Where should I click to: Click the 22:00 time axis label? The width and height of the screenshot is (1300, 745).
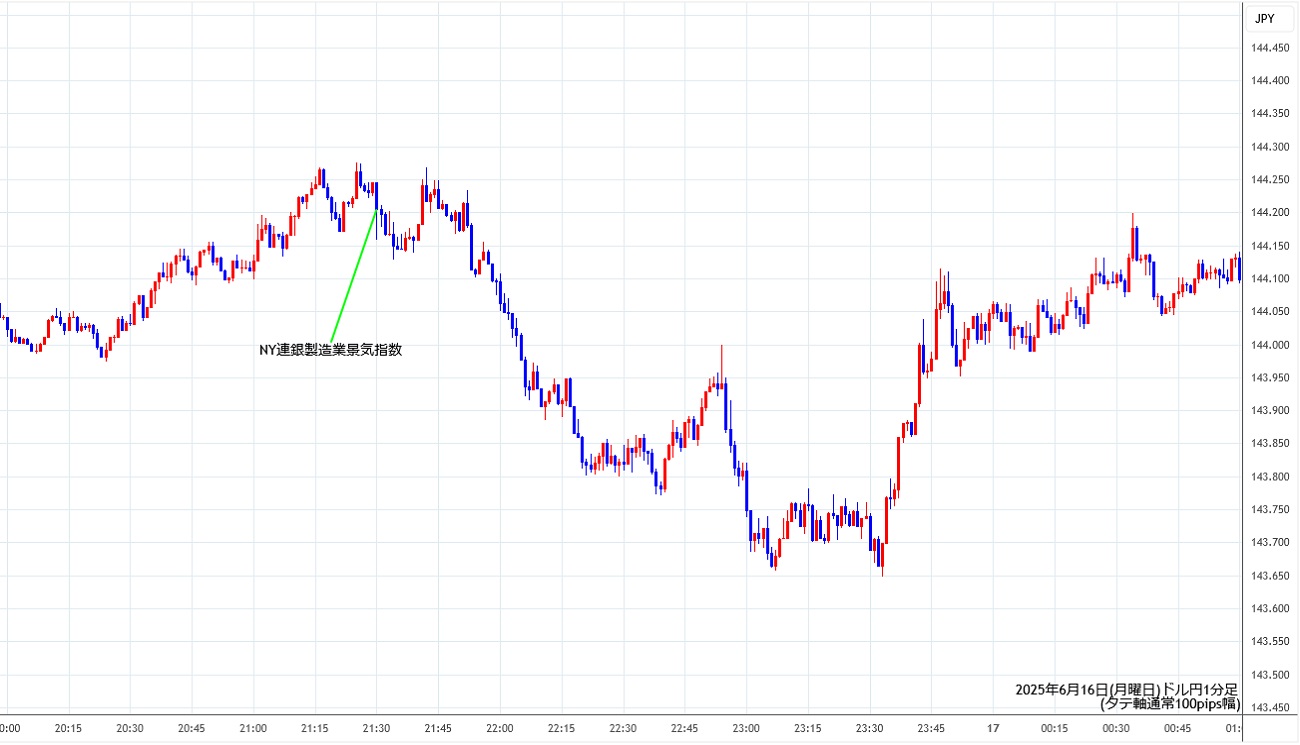pos(499,729)
